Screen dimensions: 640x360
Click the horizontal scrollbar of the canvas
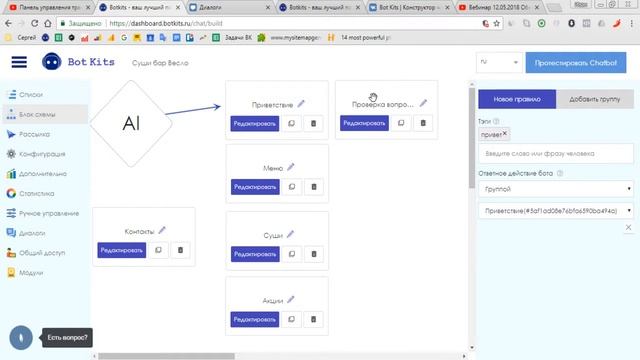pos(166,356)
